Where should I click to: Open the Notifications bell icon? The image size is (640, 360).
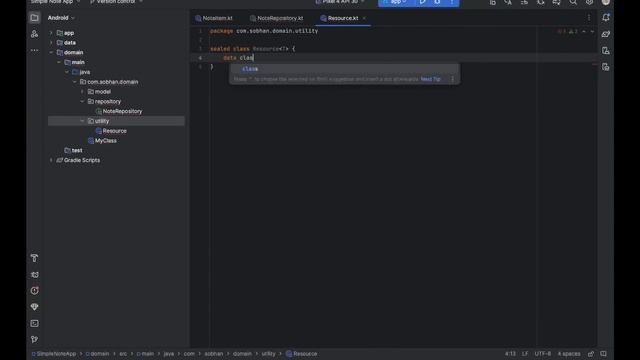point(606,18)
